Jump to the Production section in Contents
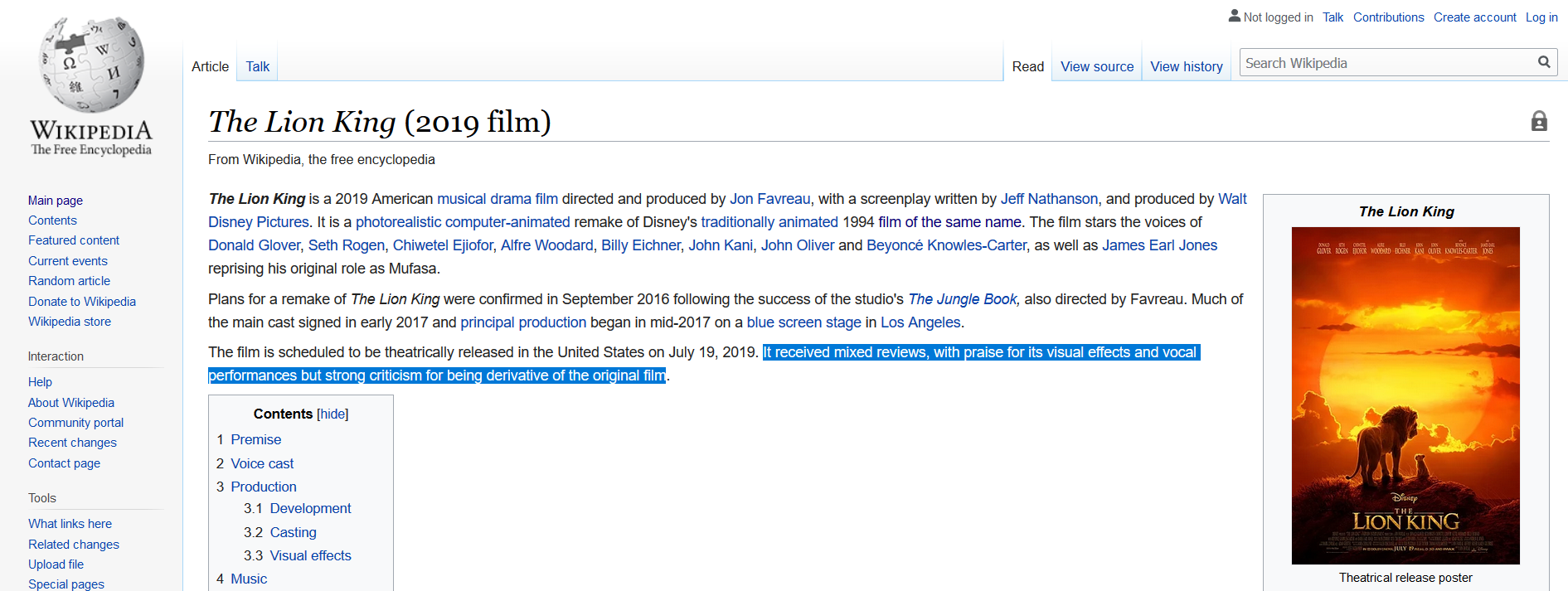Screen dimensions: 1568x591 coord(263,487)
